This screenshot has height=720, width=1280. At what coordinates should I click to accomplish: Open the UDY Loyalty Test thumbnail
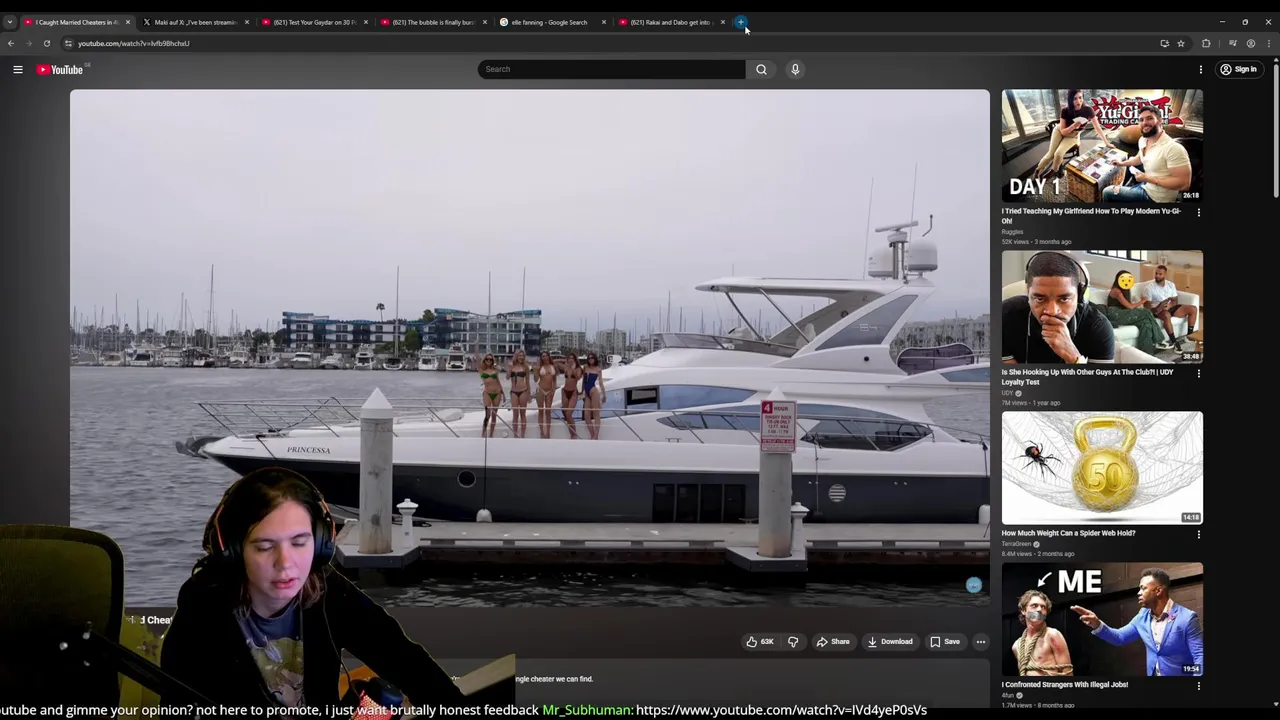pos(1102,307)
